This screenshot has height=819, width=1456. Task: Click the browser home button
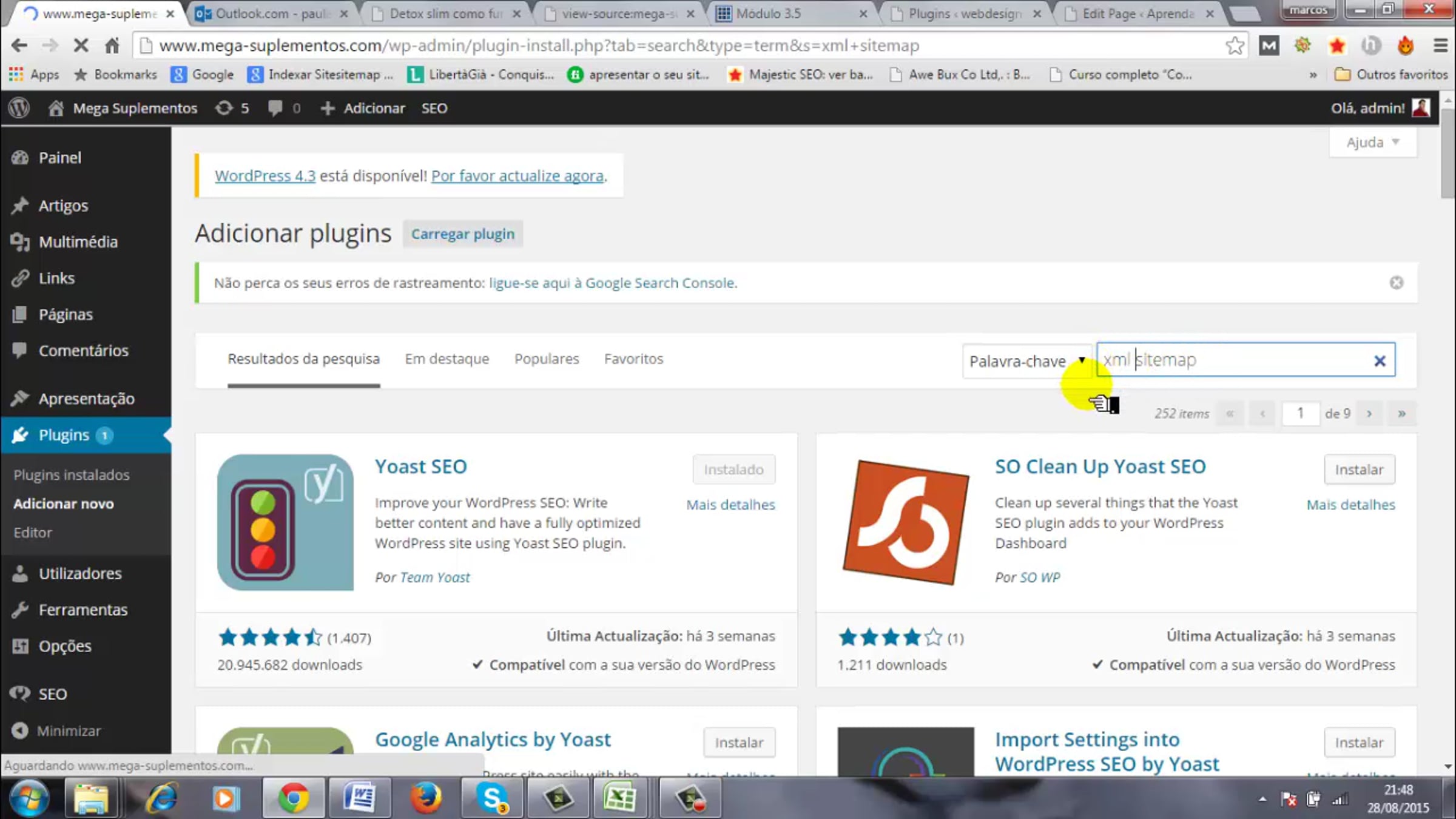pyautogui.click(x=112, y=45)
